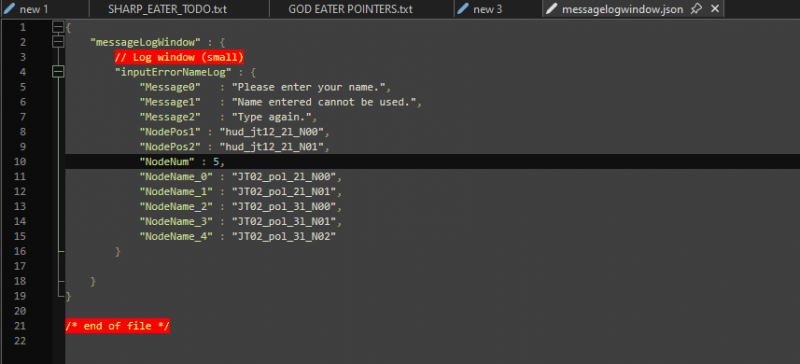Click the "Message1" key
Screen dimensions: 800x364
[170, 102]
